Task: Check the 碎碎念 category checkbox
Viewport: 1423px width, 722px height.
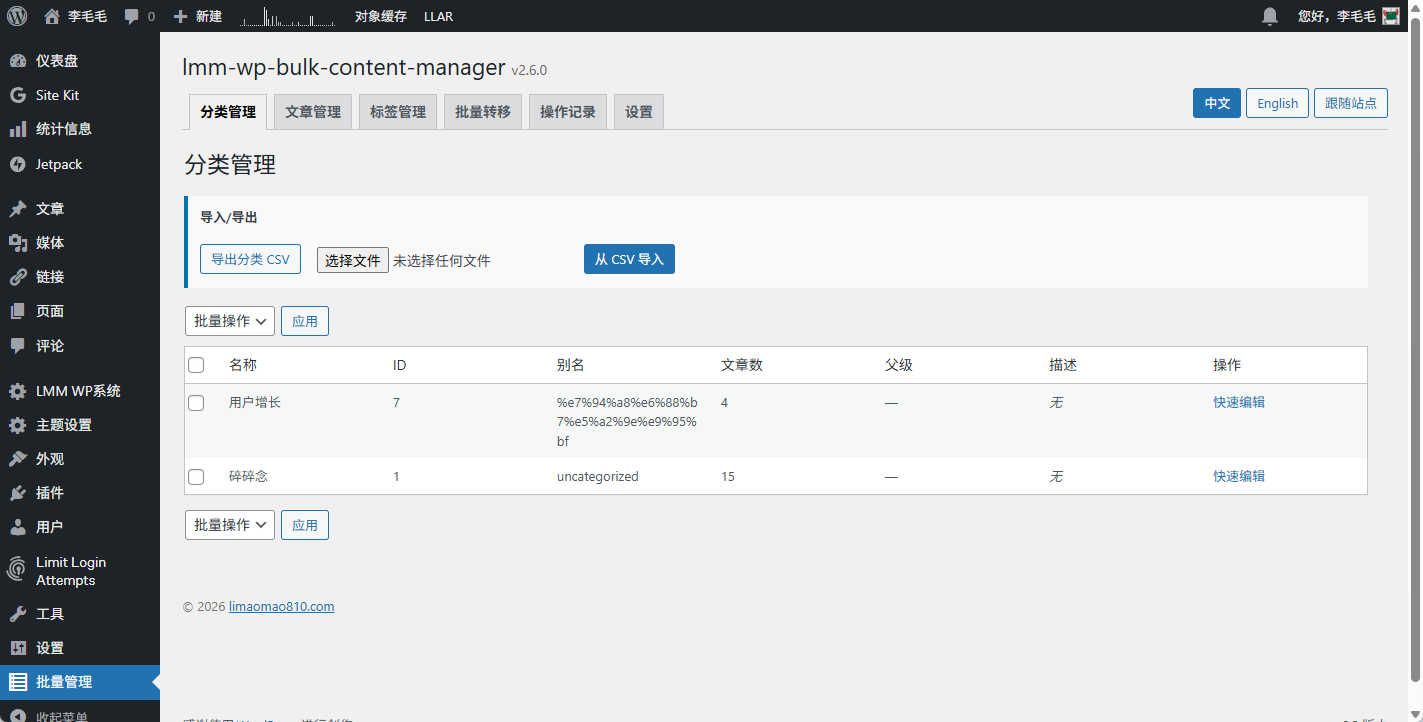Action: [x=196, y=477]
